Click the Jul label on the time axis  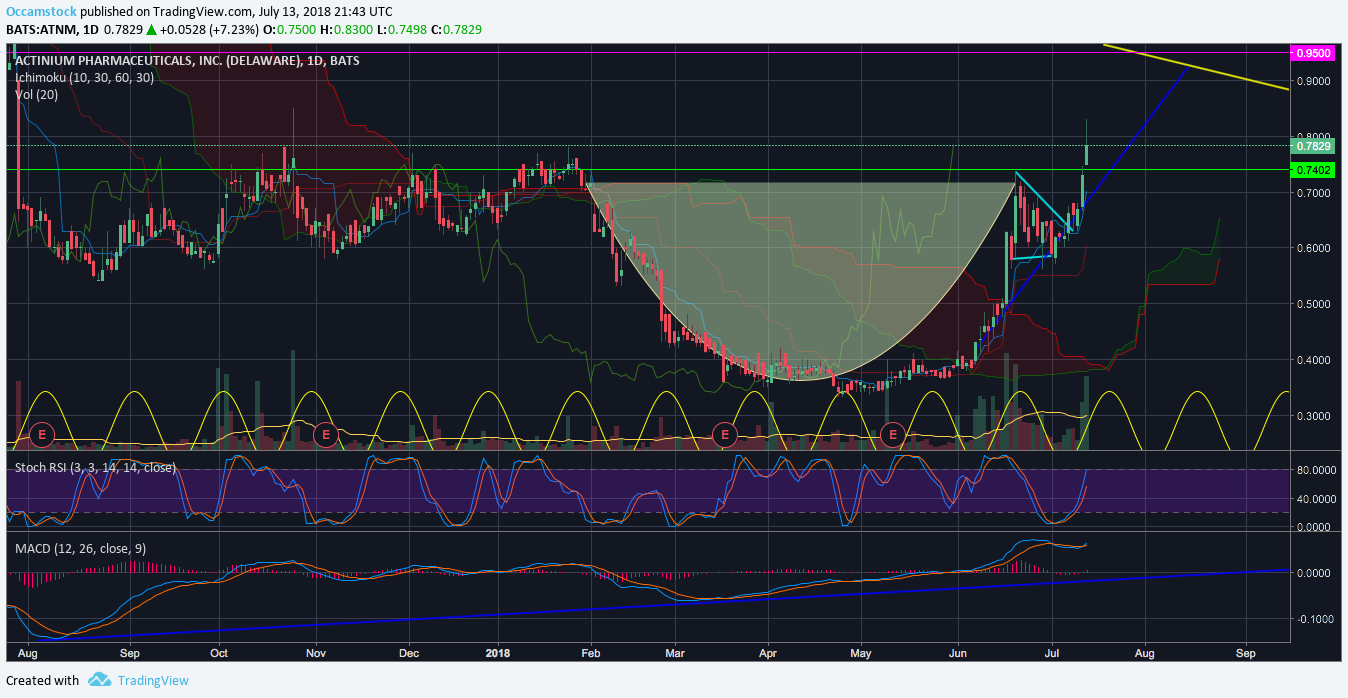tap(1052, 651)
